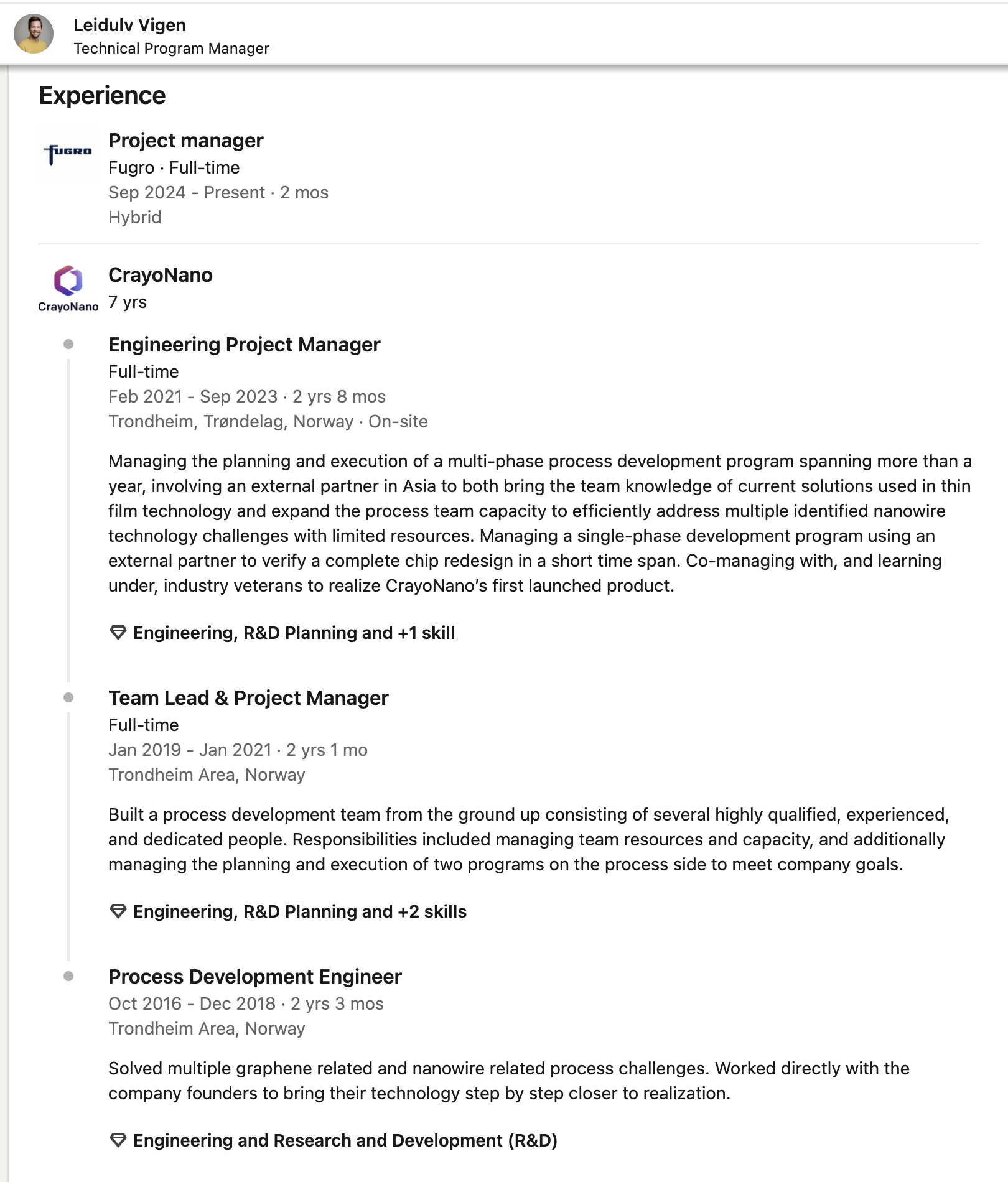Open 'Engineering and Research and Development (R&D)' skills
The width and height of the screenshot is (1008, 1182).
pos(345,1140)
